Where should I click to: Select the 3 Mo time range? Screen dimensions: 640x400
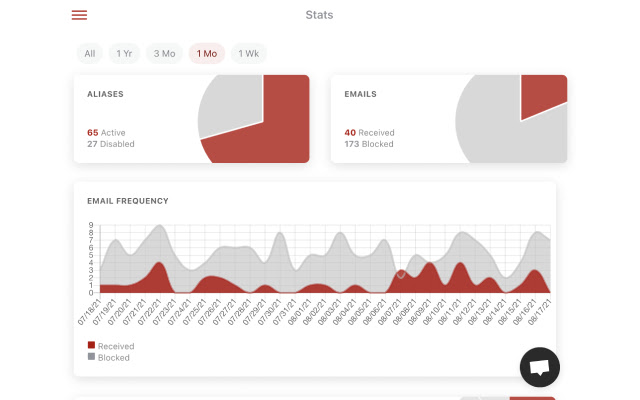tap(164, 53)
